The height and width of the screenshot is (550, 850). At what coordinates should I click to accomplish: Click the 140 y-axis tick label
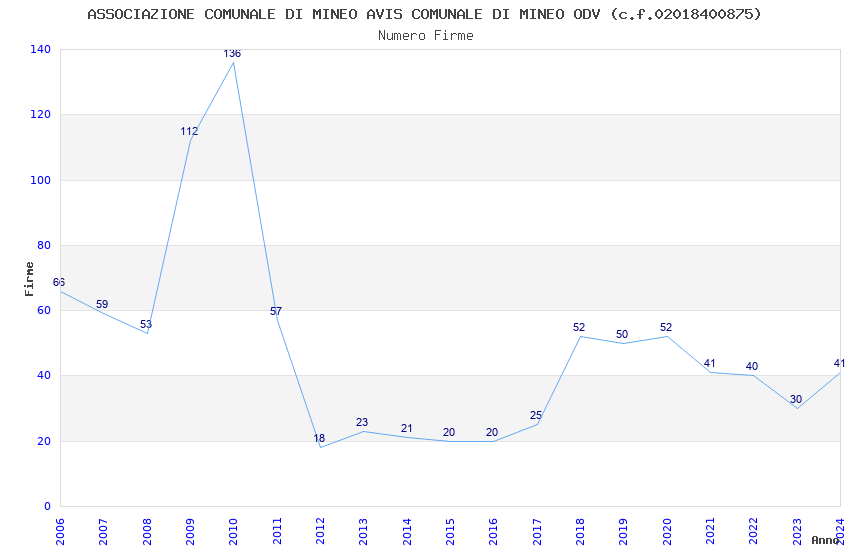tap(41, 49)
